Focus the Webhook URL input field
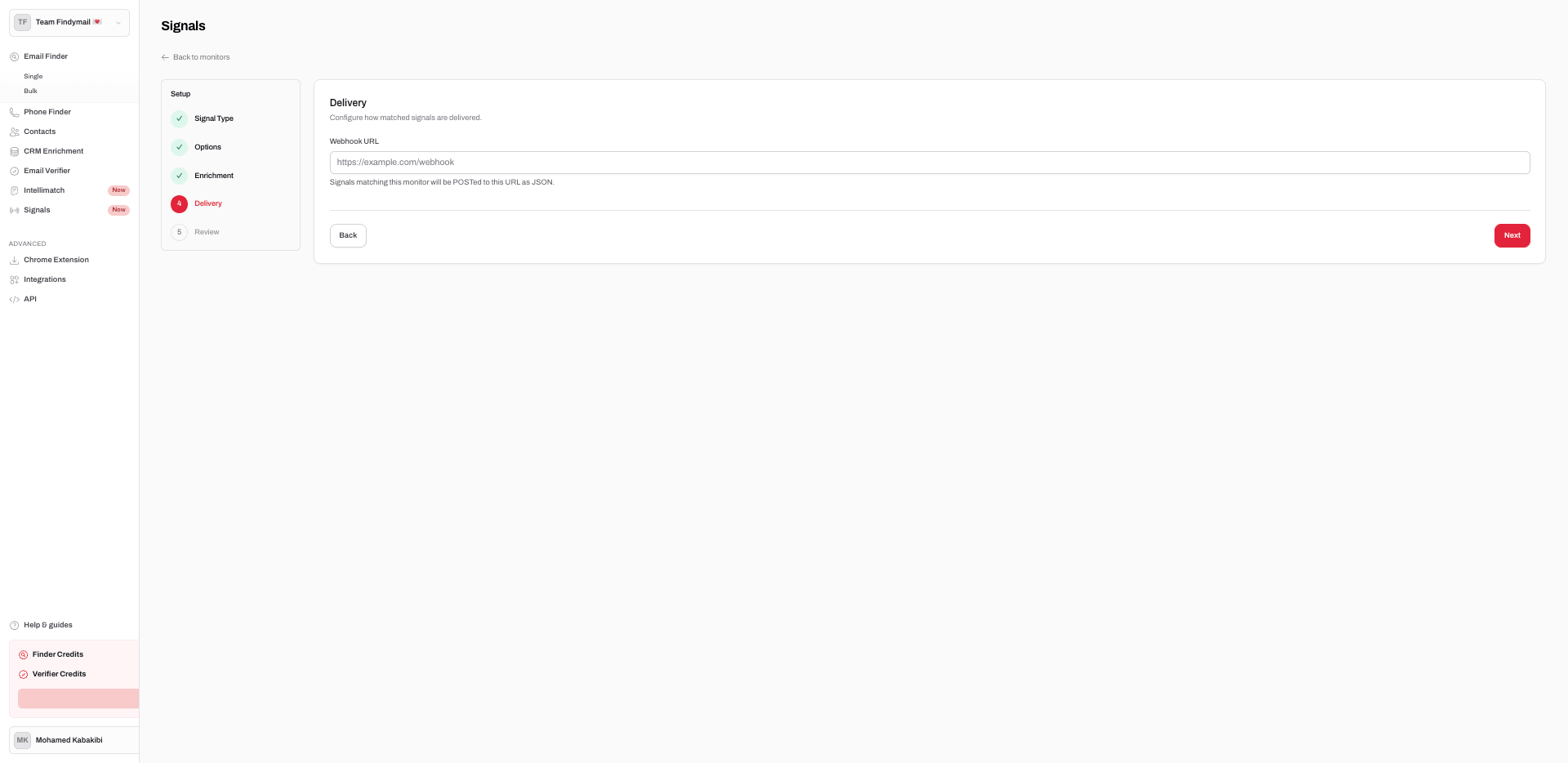Screen dimensions: 1568x763 [929, 163]
